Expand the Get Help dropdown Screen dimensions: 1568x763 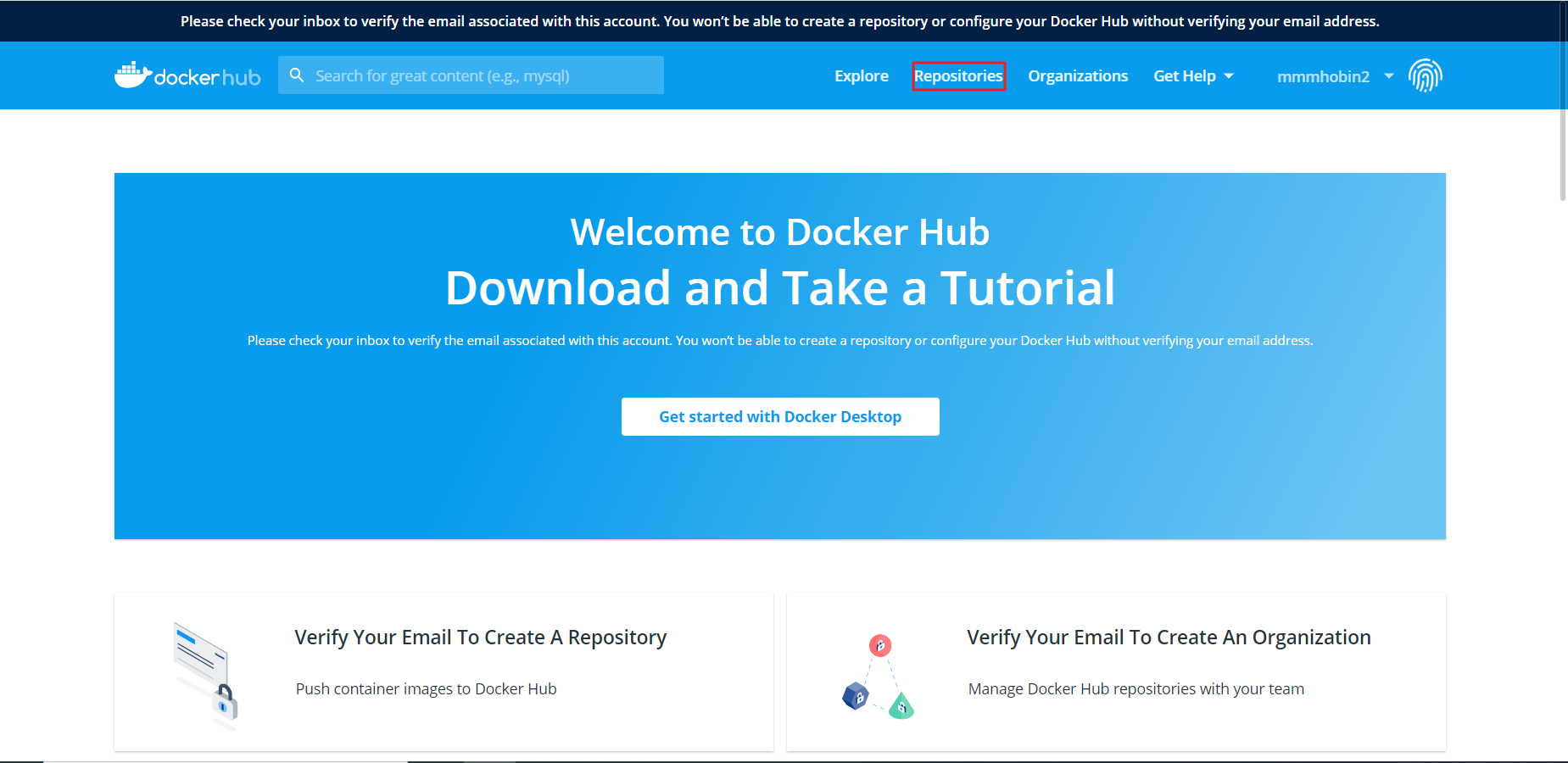tap(1193, 76)
